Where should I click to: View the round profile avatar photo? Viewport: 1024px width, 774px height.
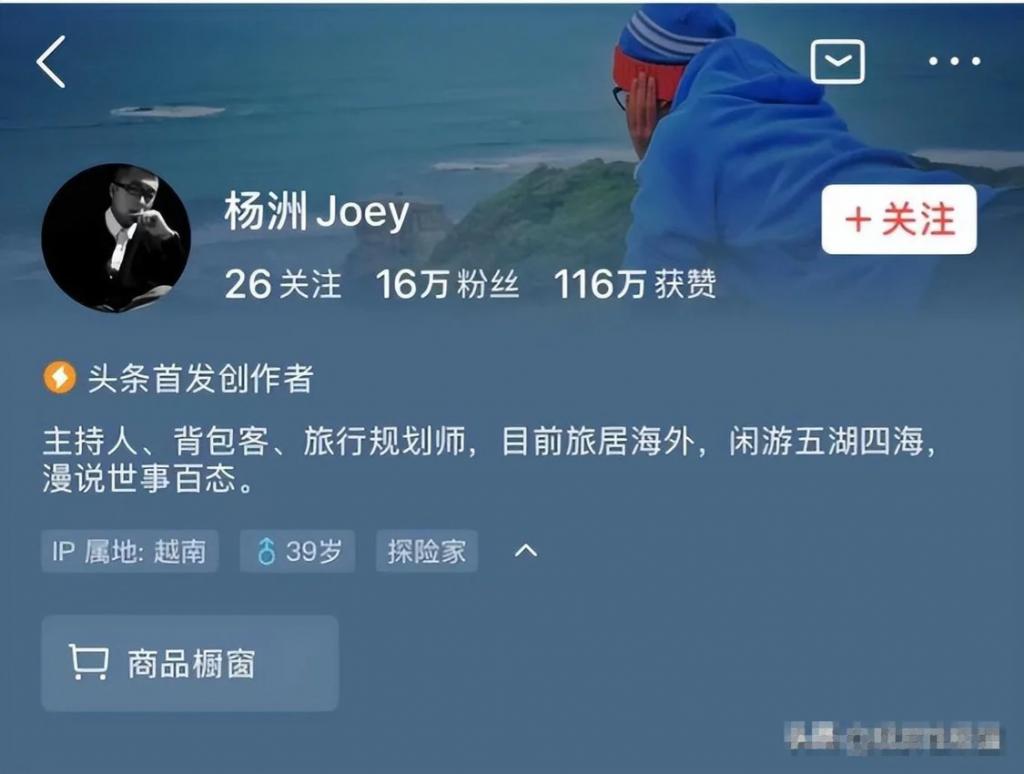pyautogui.click(x=116, y=238)
